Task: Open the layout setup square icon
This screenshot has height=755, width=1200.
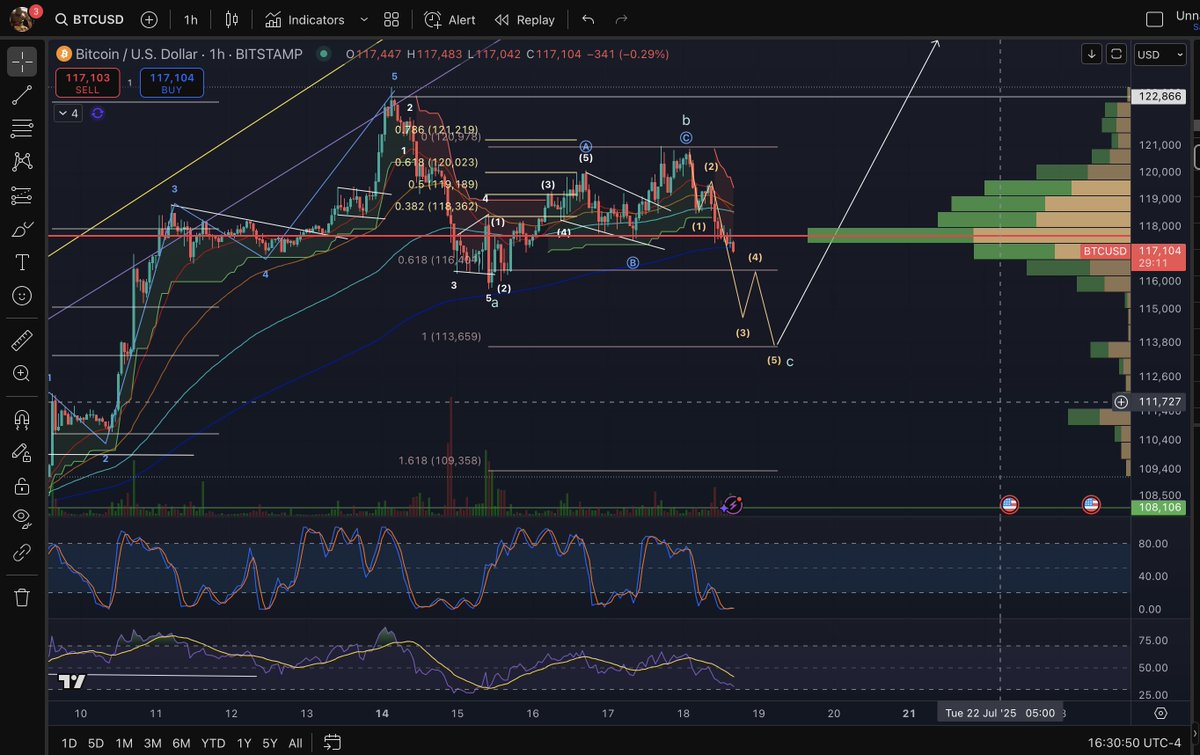Action: (x=1154, y=20)
